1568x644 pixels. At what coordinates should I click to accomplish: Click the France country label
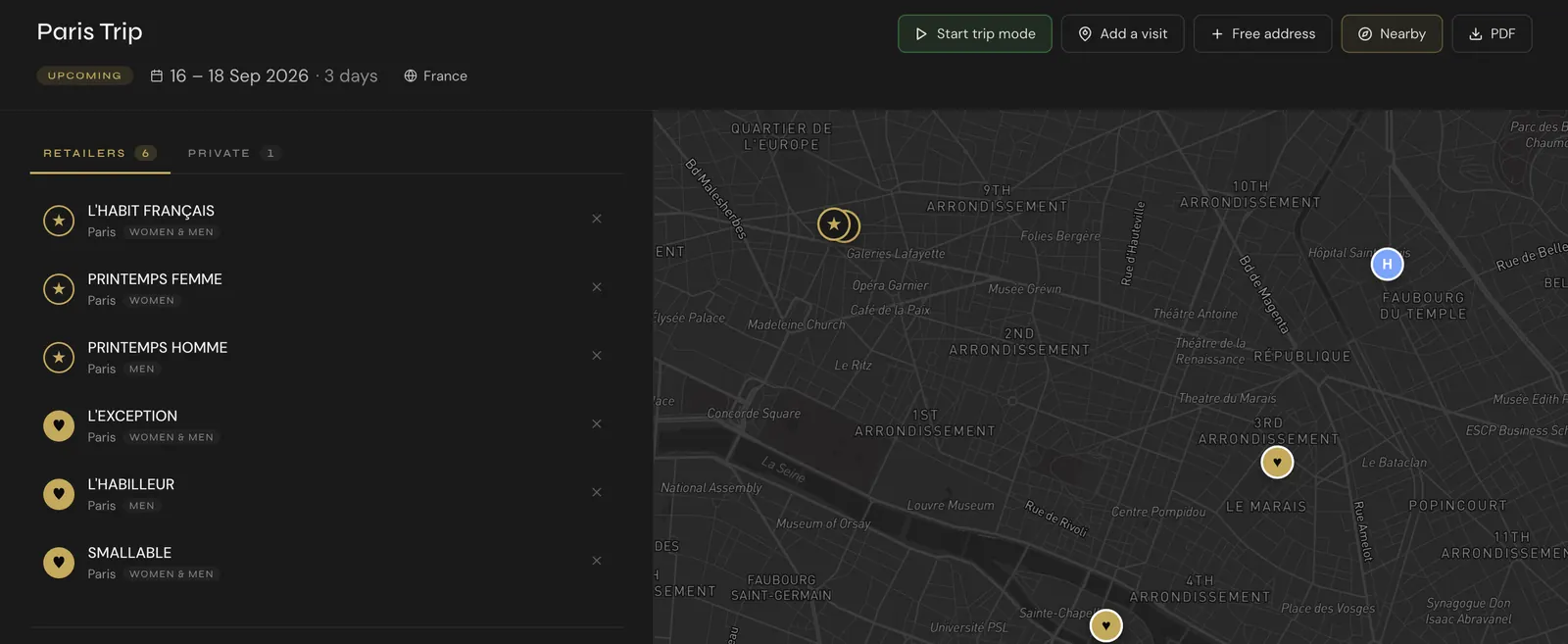coord(445,75)
